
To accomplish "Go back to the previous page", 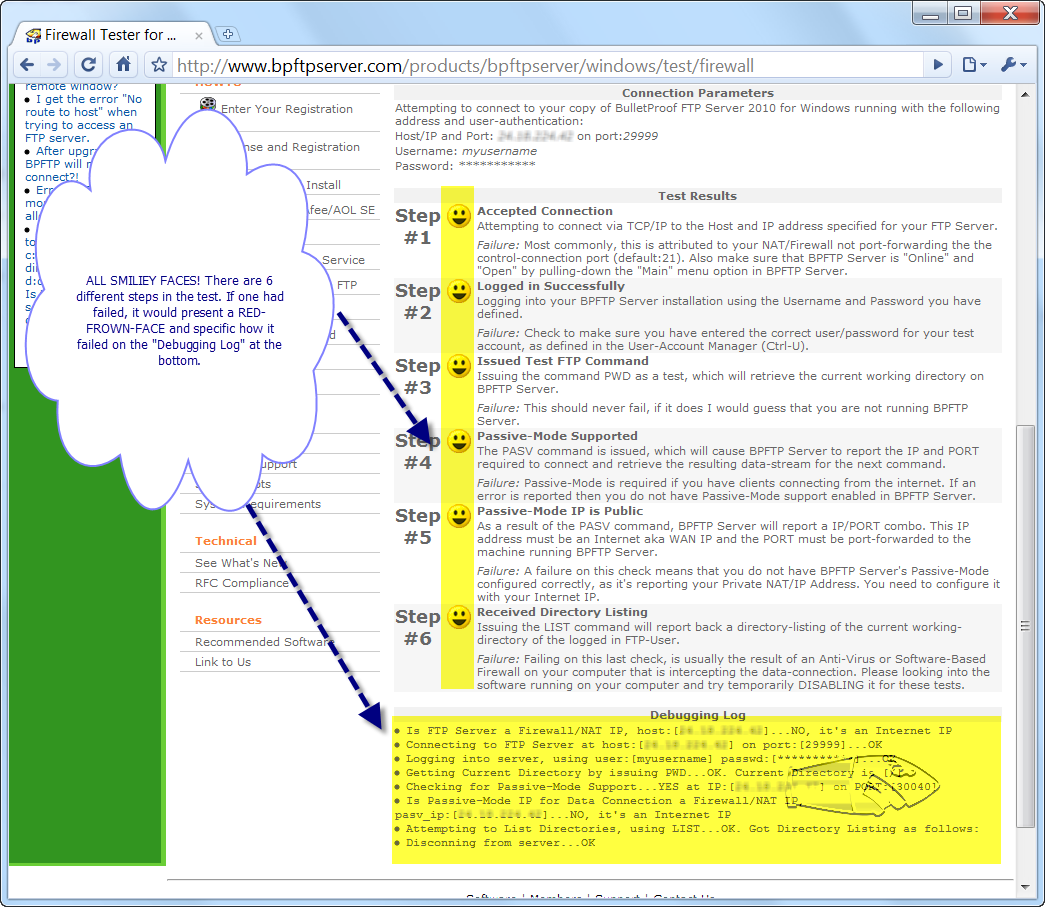I will coord(27,65).
